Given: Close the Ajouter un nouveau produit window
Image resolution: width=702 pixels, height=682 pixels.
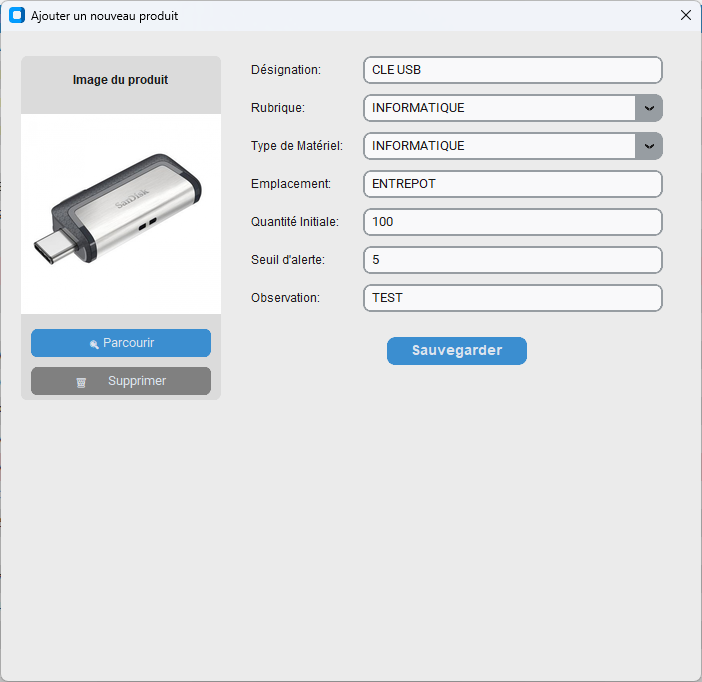Looking at the screenshot, I should tap(685, 16).
